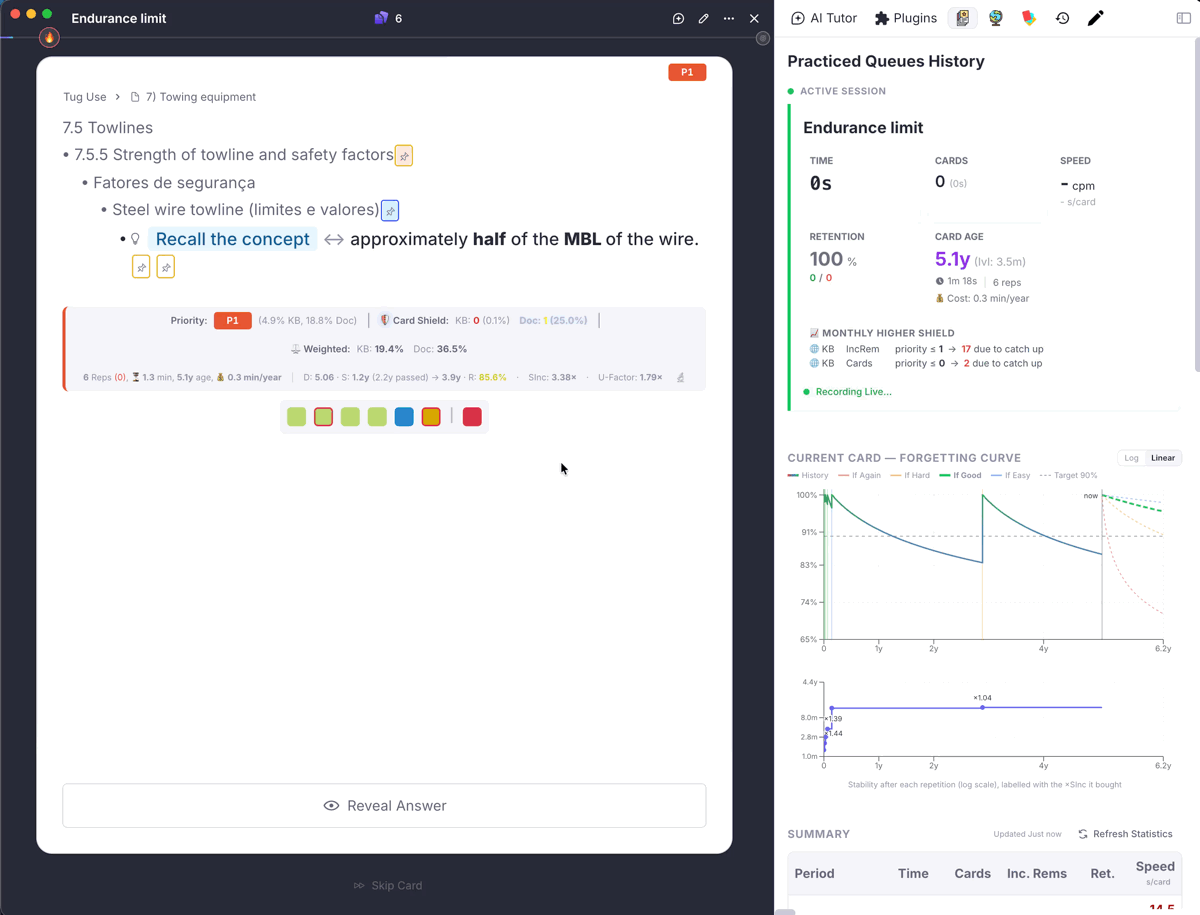
Task: Click the lightbulb concept icon
Action: click(x=136, y=239)
